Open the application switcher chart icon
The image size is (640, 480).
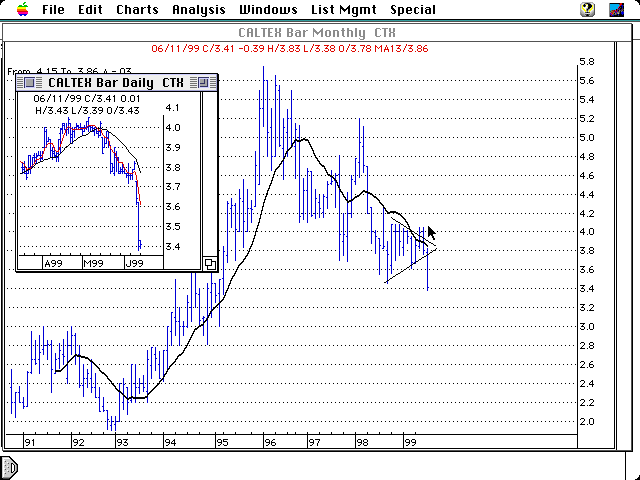pos(616,9)
